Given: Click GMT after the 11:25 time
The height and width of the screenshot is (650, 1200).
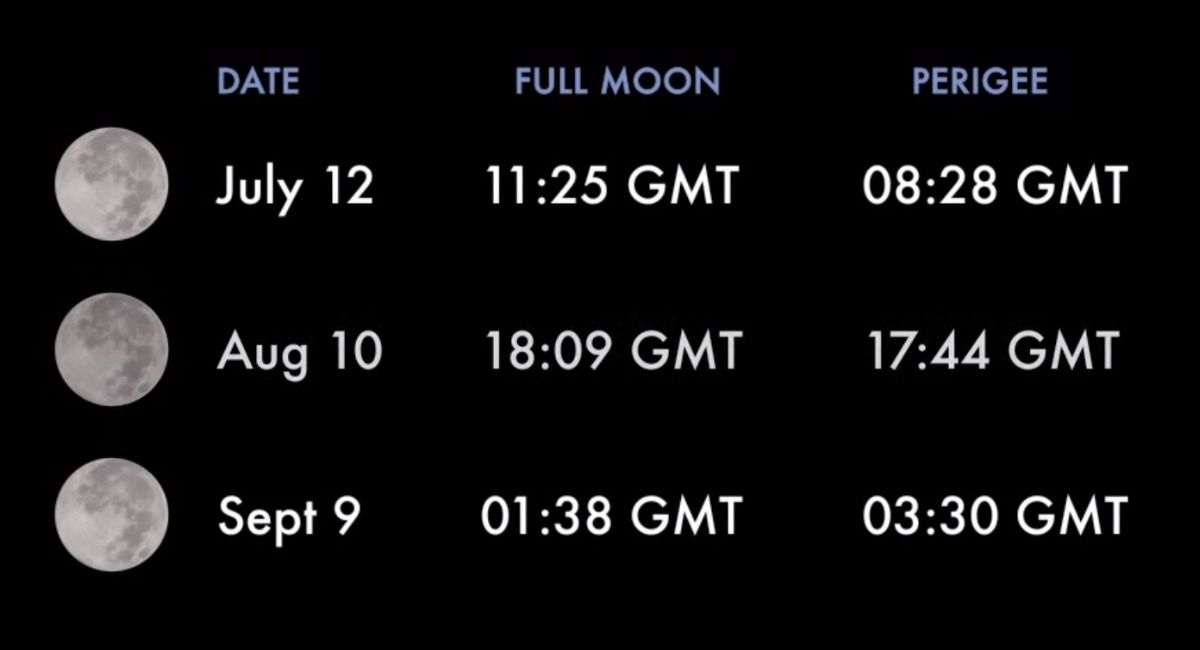Looking at the screenshot, I should 687,186.
